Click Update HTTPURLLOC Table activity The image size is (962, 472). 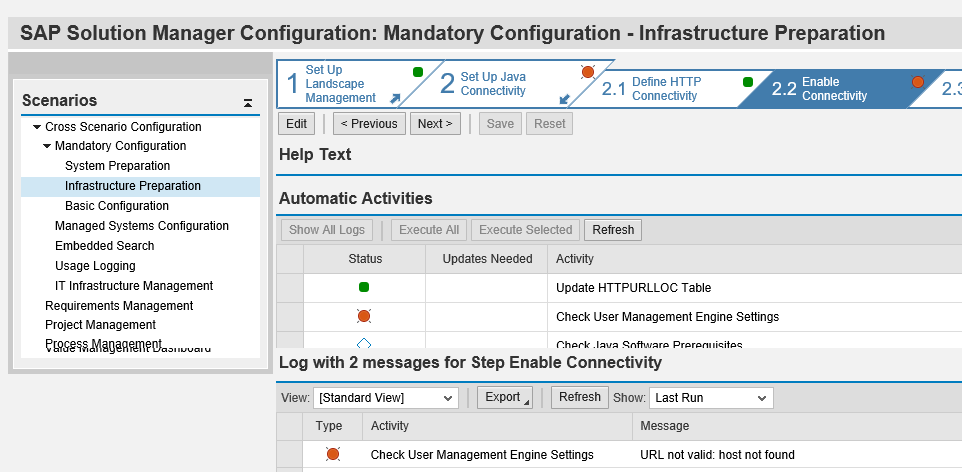tap(633, 287)
